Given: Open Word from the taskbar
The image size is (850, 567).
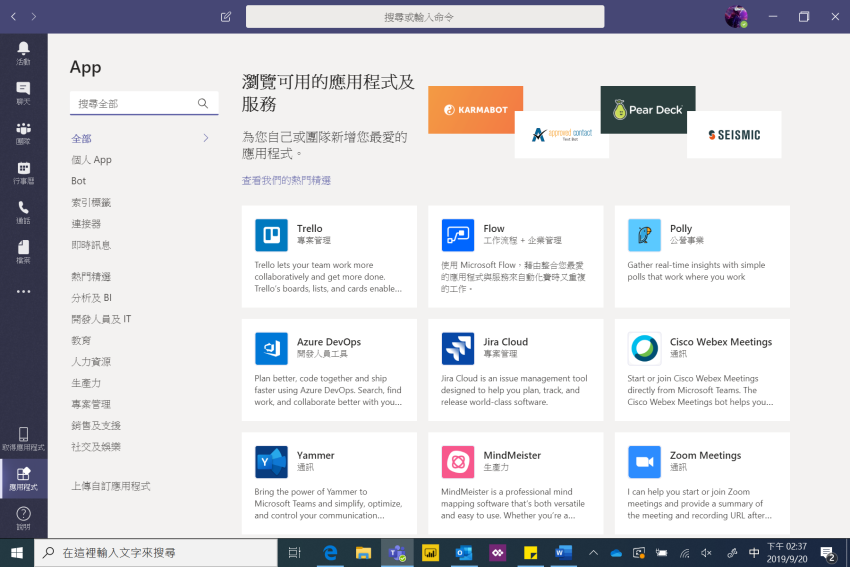Looking at the screenshot, I should tap(564, 553).
